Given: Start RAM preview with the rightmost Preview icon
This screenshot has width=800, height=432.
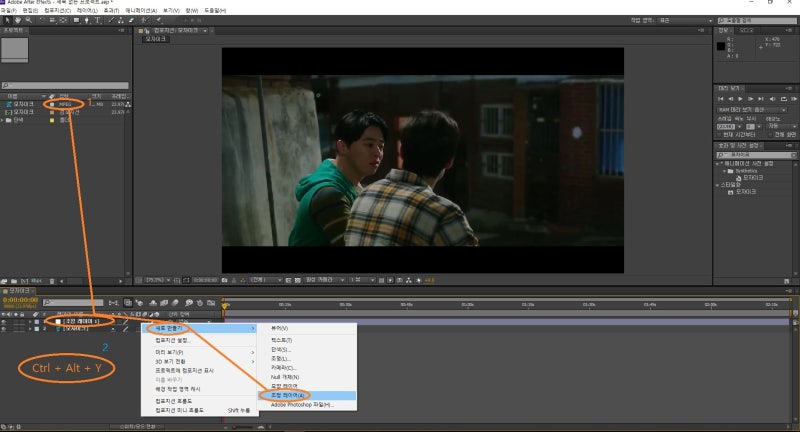Looking at the screenshot, I should click(794, 99).
